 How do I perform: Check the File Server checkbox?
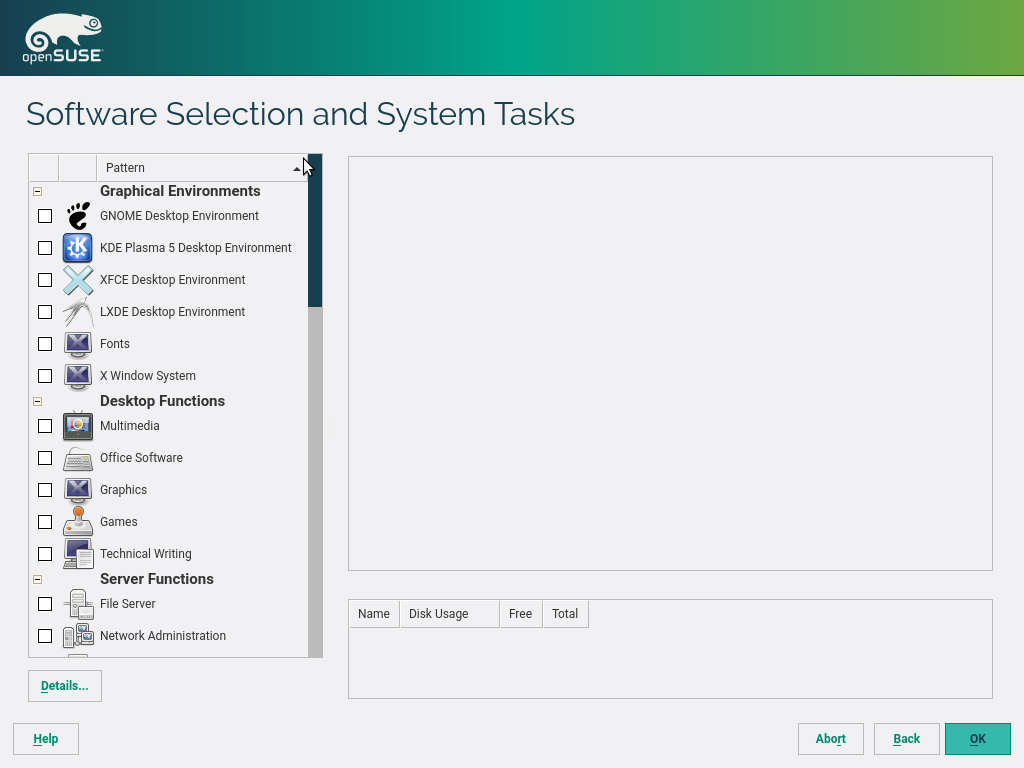pyautogui.click(x=45, y=604)
